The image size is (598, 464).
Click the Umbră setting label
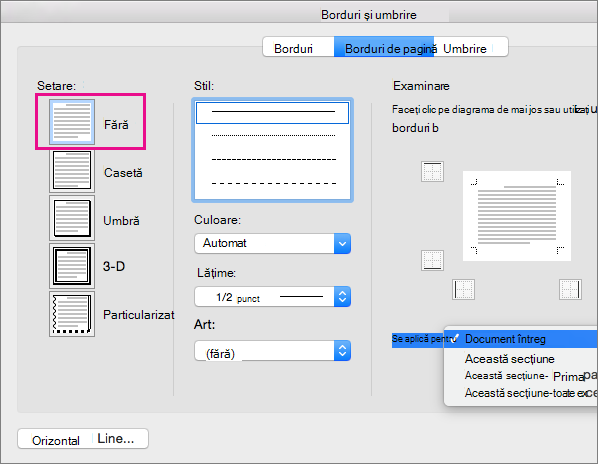point(121,221)
